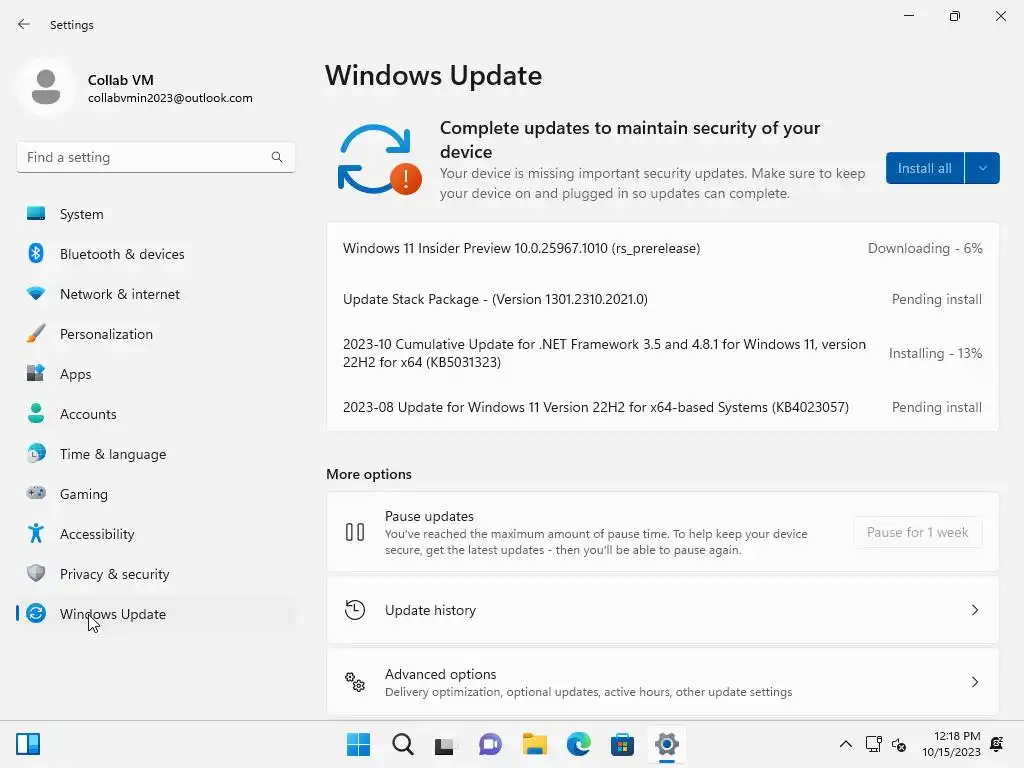Click the back arrow in Settings
The image size is (1024, 768).
(x=24, y=24)
